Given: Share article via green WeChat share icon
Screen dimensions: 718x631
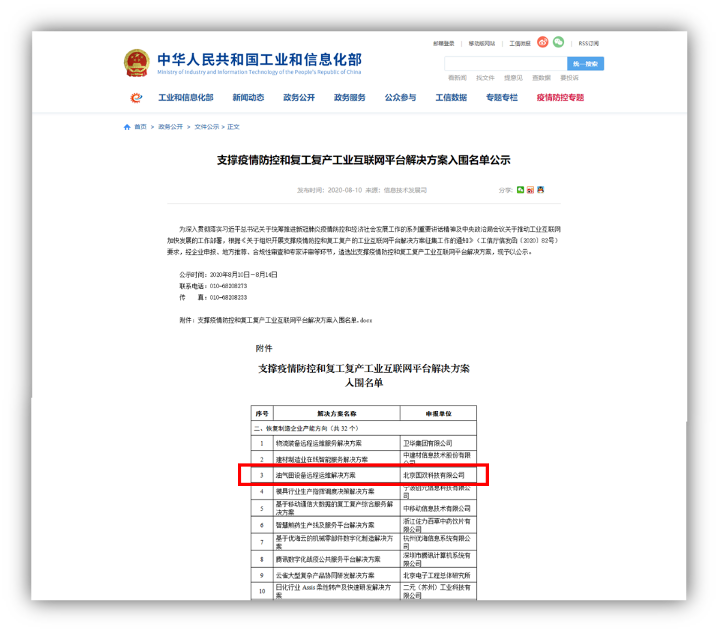Looking at the screenshot, I should [x=520, y=190].
